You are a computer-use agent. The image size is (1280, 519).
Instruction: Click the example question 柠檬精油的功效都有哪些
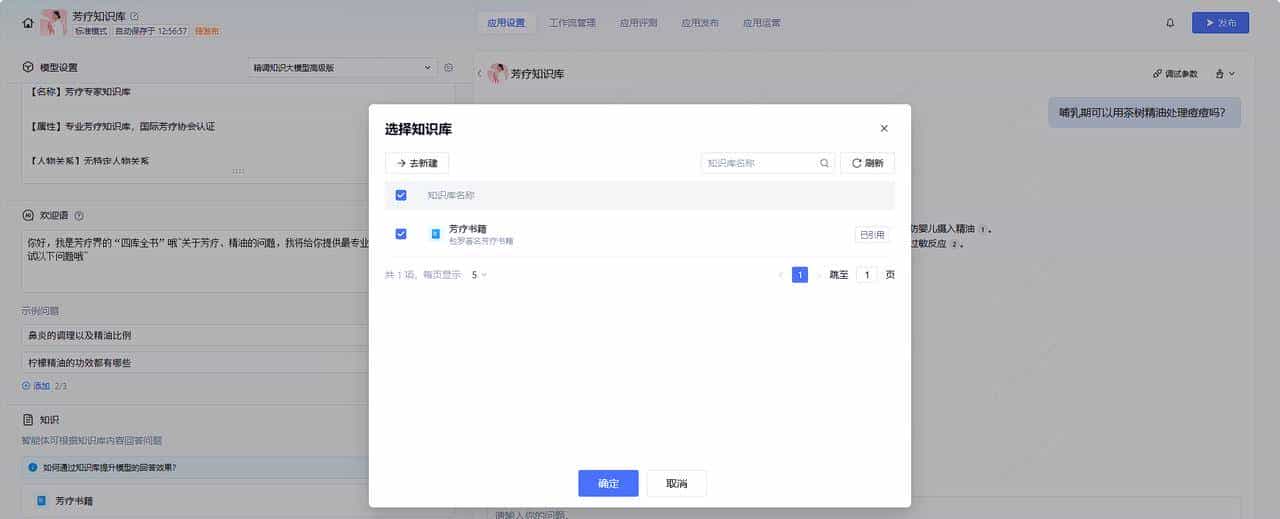coord(238,363)
